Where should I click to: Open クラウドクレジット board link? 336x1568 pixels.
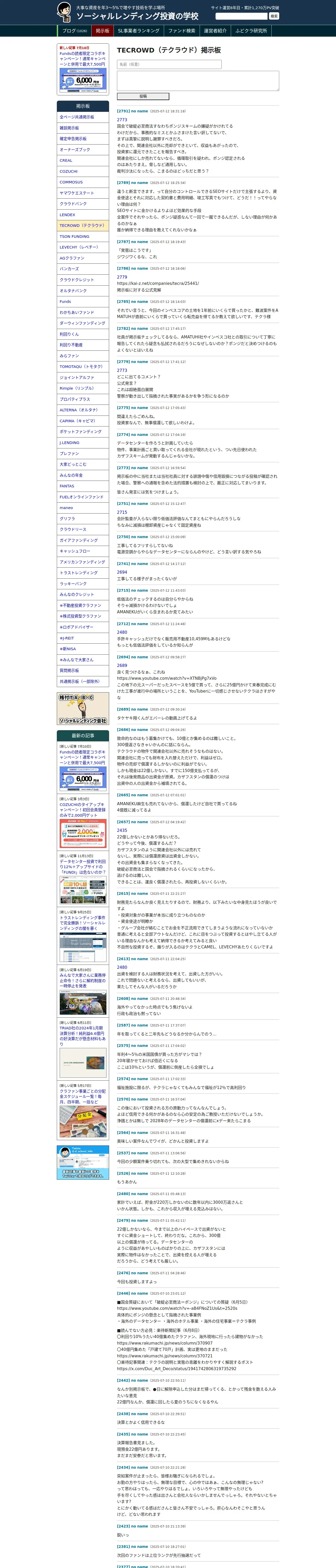(x=83, y=280)
